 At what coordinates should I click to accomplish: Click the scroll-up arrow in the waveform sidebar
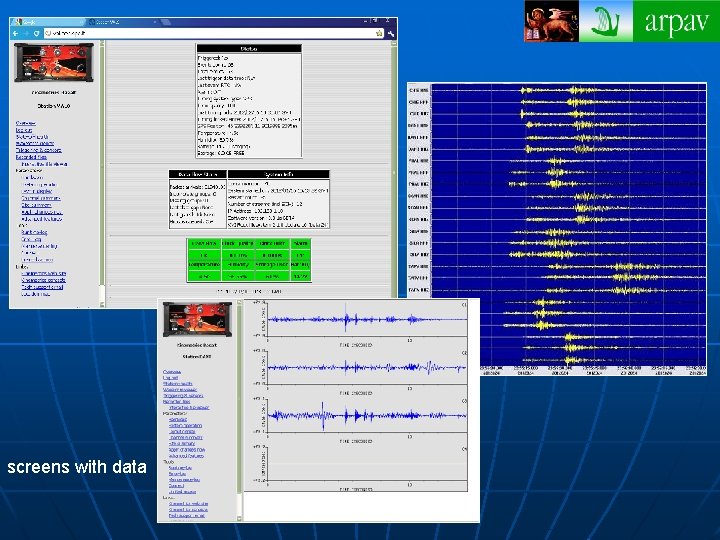point(239,303)
